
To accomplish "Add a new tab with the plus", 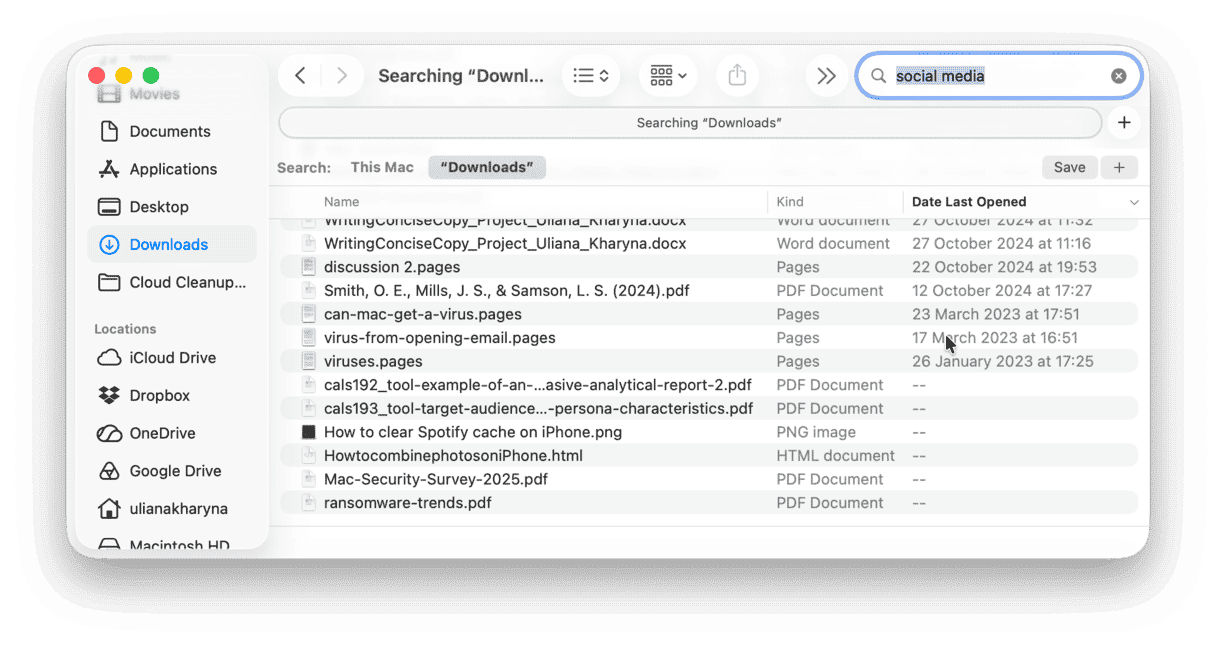I will click(x=1124, y=123).
